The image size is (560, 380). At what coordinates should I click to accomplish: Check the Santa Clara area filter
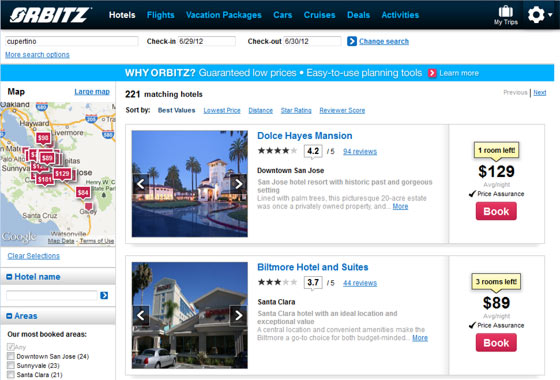point(11,375)
